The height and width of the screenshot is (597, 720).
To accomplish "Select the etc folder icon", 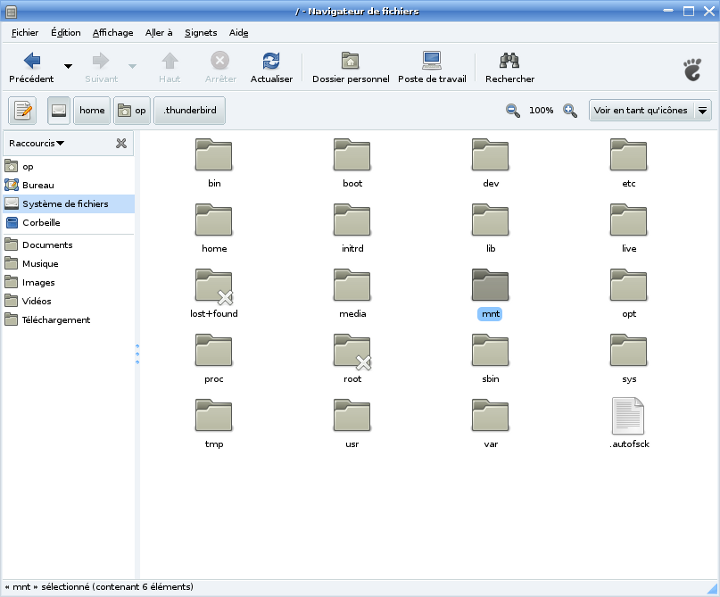I will pyautogui.click(x=629, y=155).
